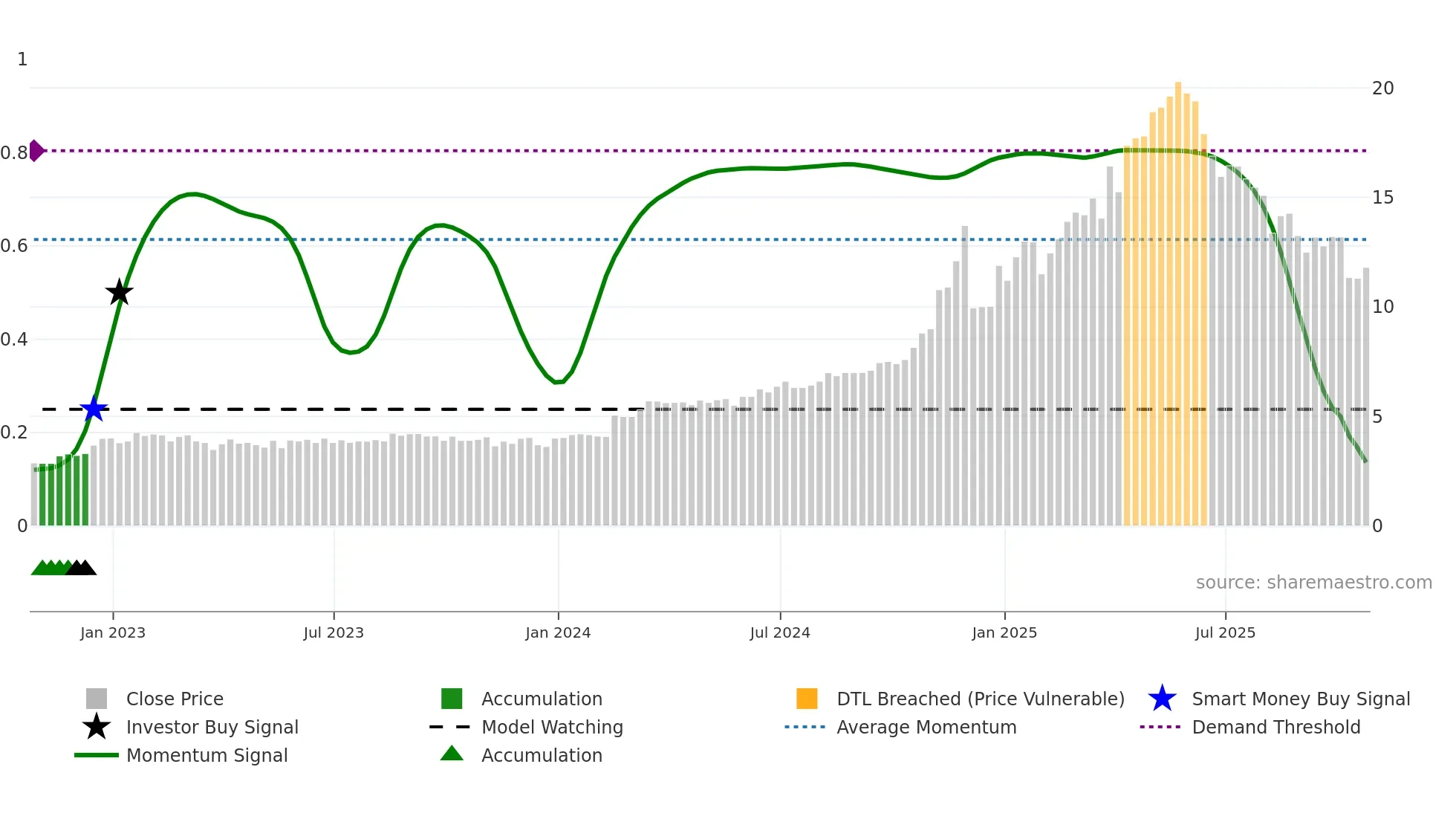Image resolution: width=1456 pixels, height=819 pixels.
Task: Toggle Momentum Signal legend entry
Action: (x=207, y=755)
